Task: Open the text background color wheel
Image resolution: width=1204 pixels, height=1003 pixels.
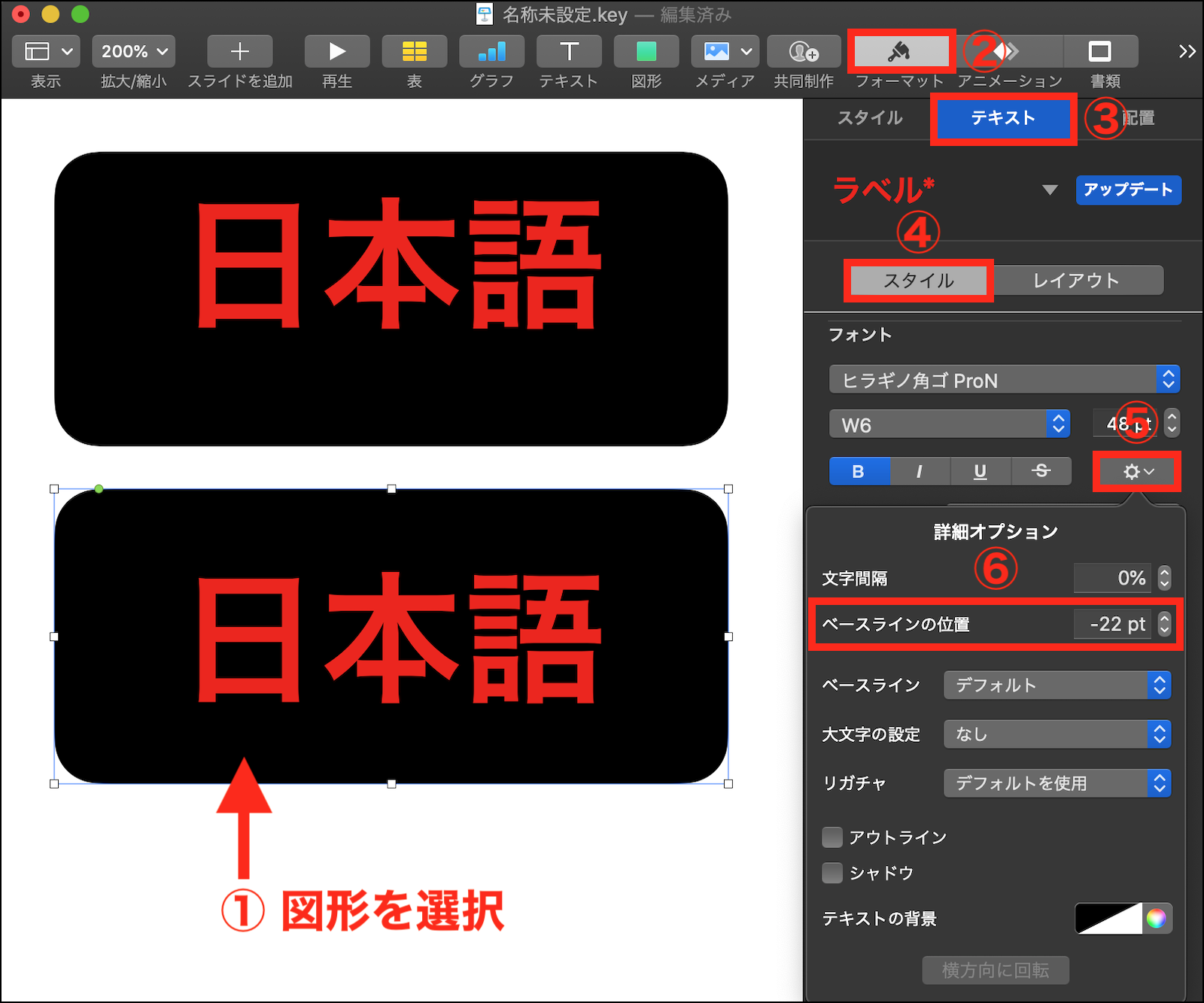Action: [1156, 918]
